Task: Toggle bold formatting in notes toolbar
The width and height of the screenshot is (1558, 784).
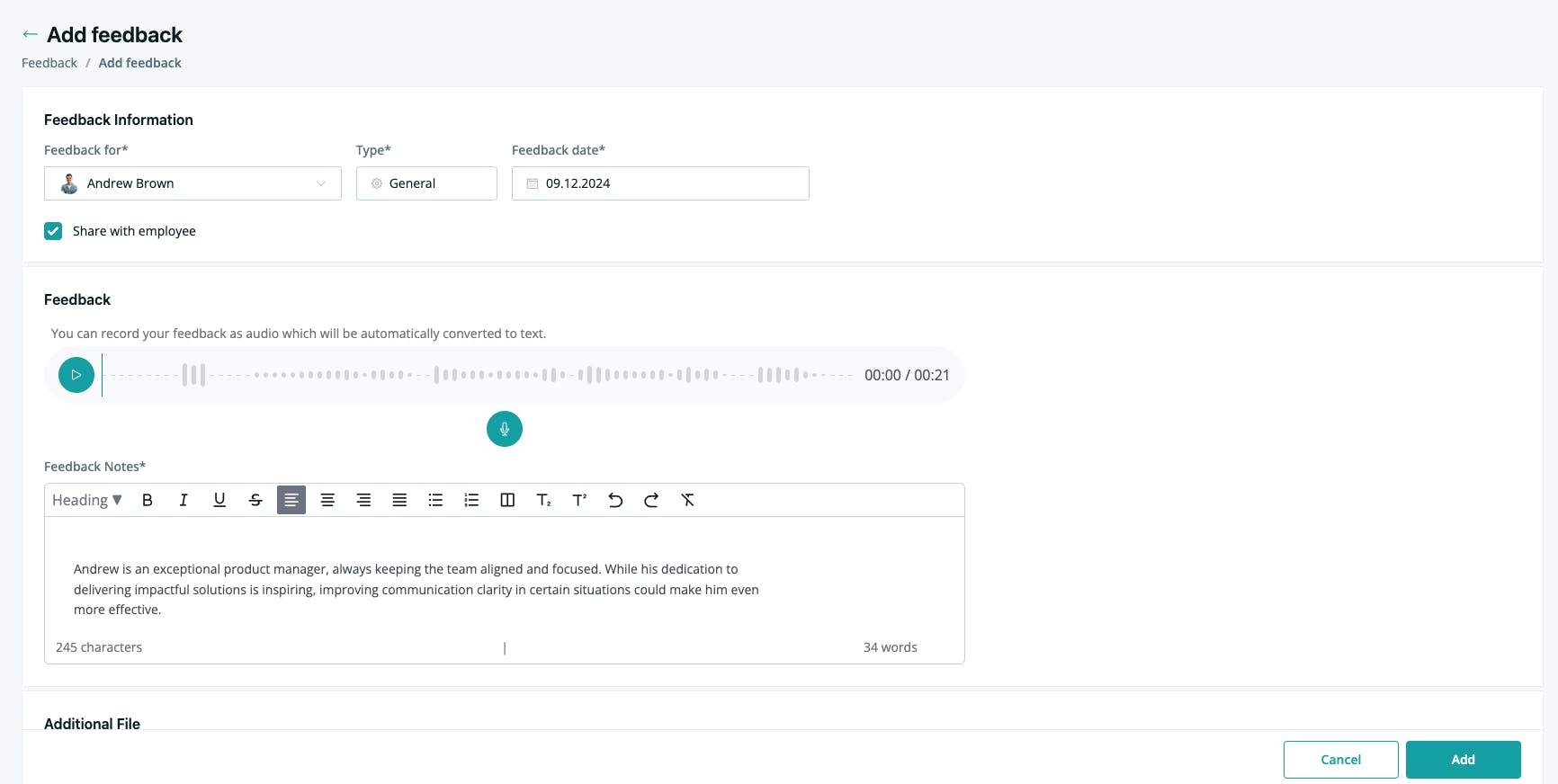Action: [148, 500]
